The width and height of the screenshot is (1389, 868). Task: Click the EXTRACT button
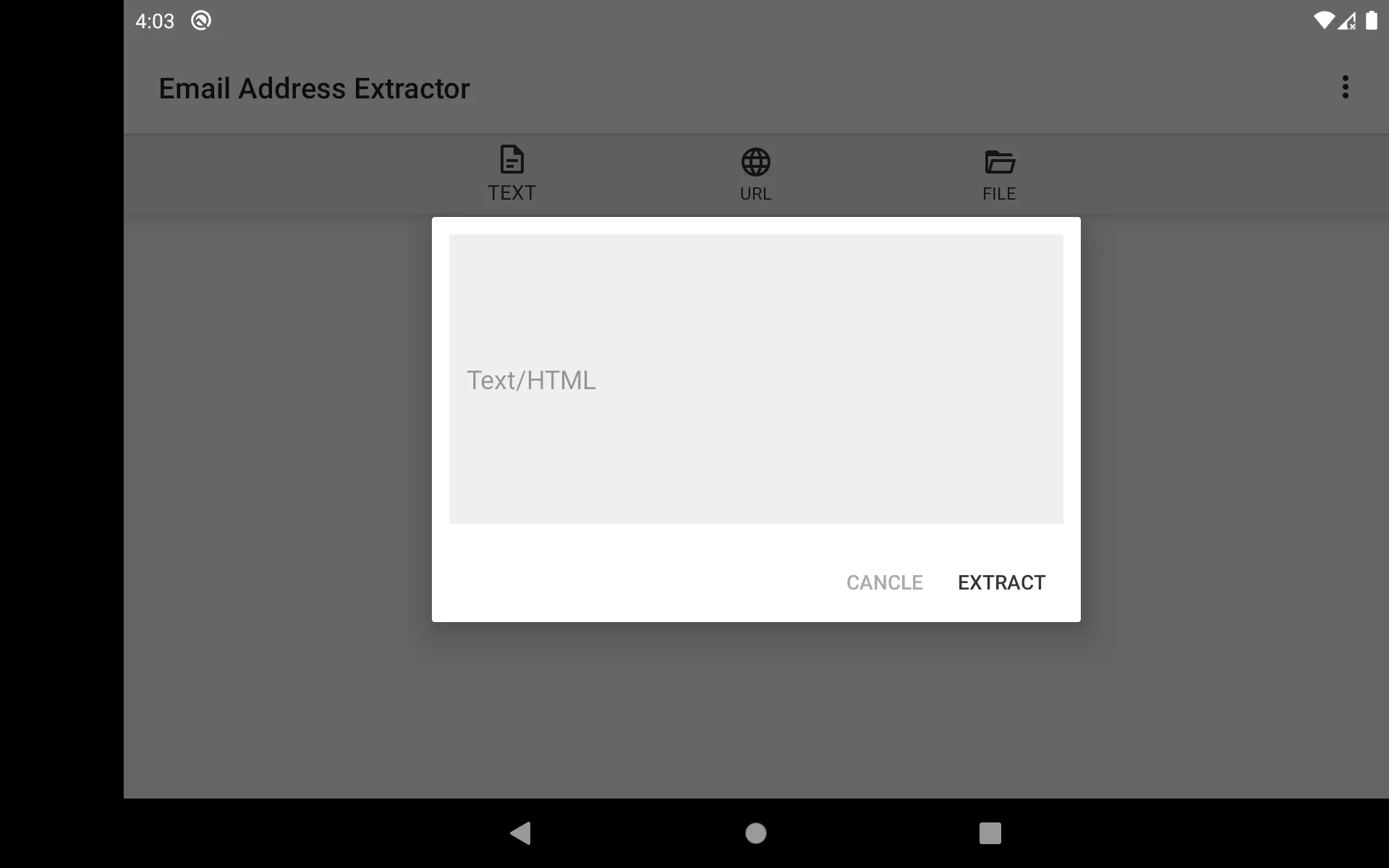(1001, 582)
